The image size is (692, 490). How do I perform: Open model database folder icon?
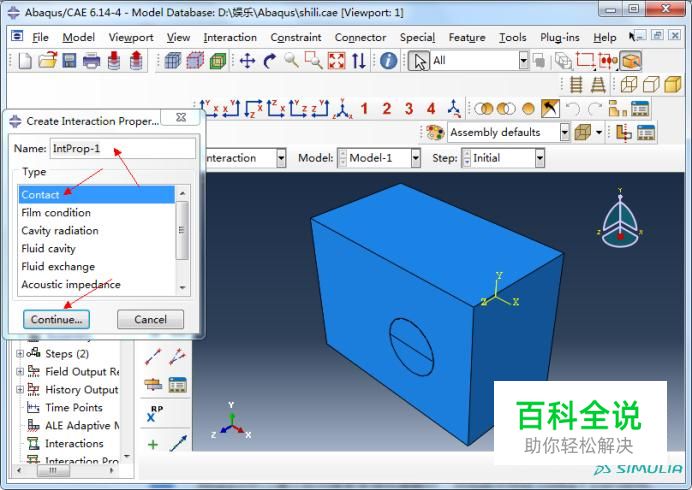coord(47,60)
